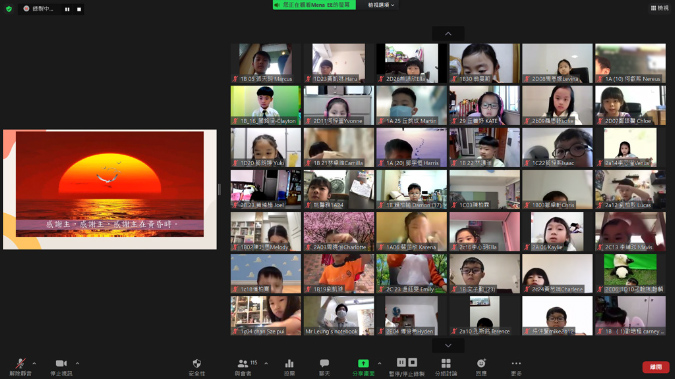The image size is (675, 379).
Task: Stop recording using top-left square button
Action: coord(79,9)
